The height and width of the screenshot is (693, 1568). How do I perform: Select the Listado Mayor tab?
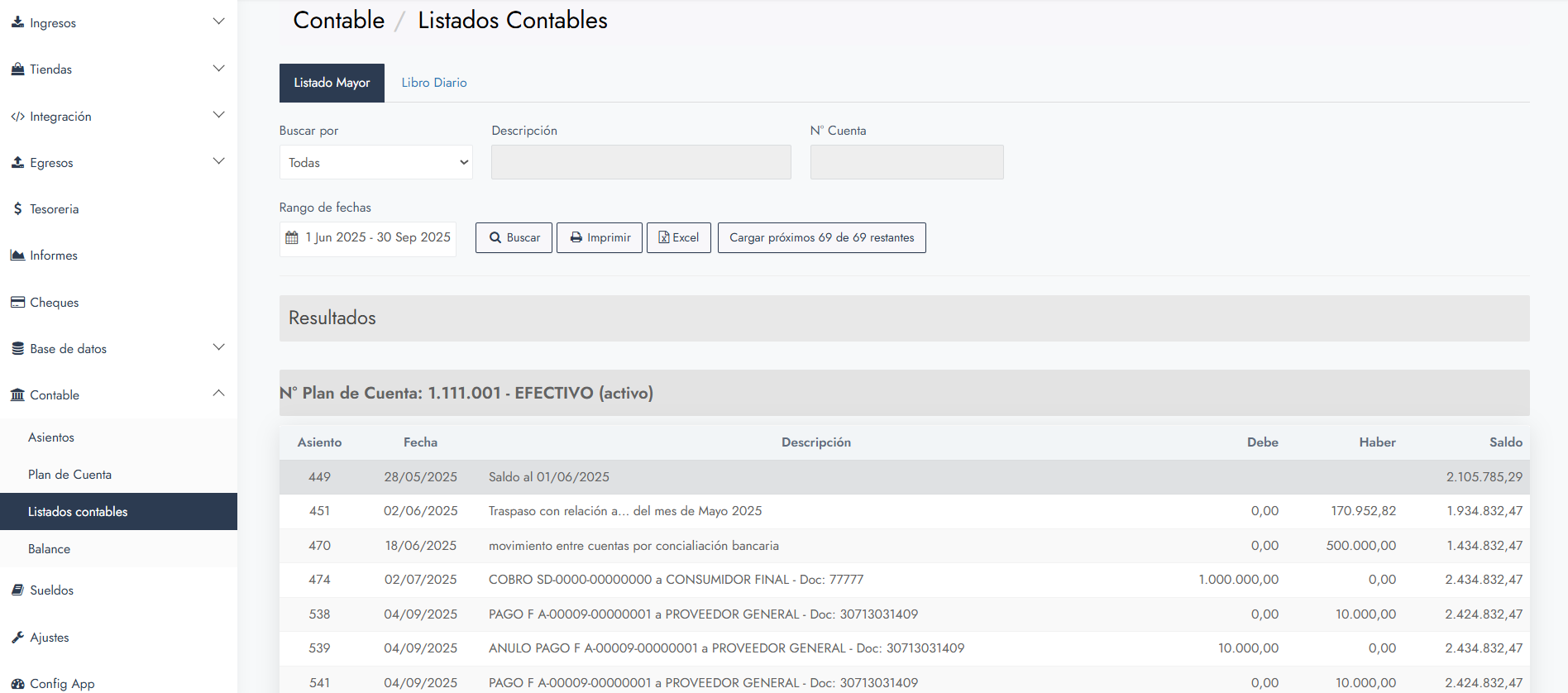[x=332, y=83]
